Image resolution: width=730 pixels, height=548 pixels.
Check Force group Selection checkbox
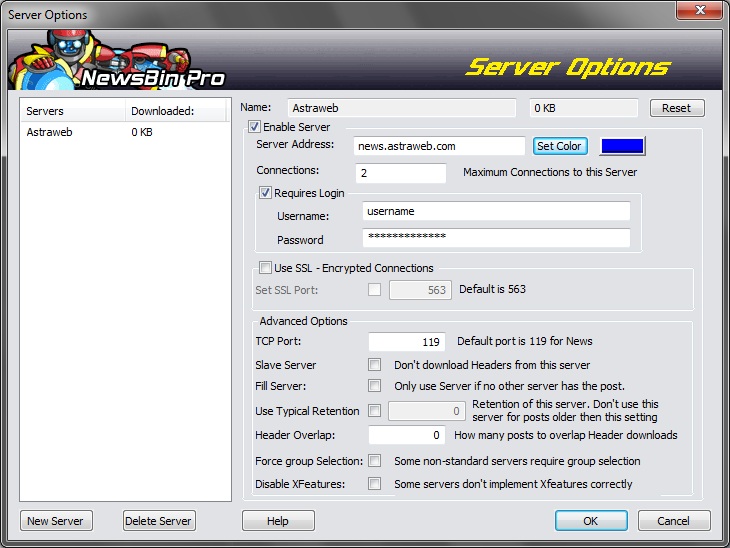(x=374, y=460)
